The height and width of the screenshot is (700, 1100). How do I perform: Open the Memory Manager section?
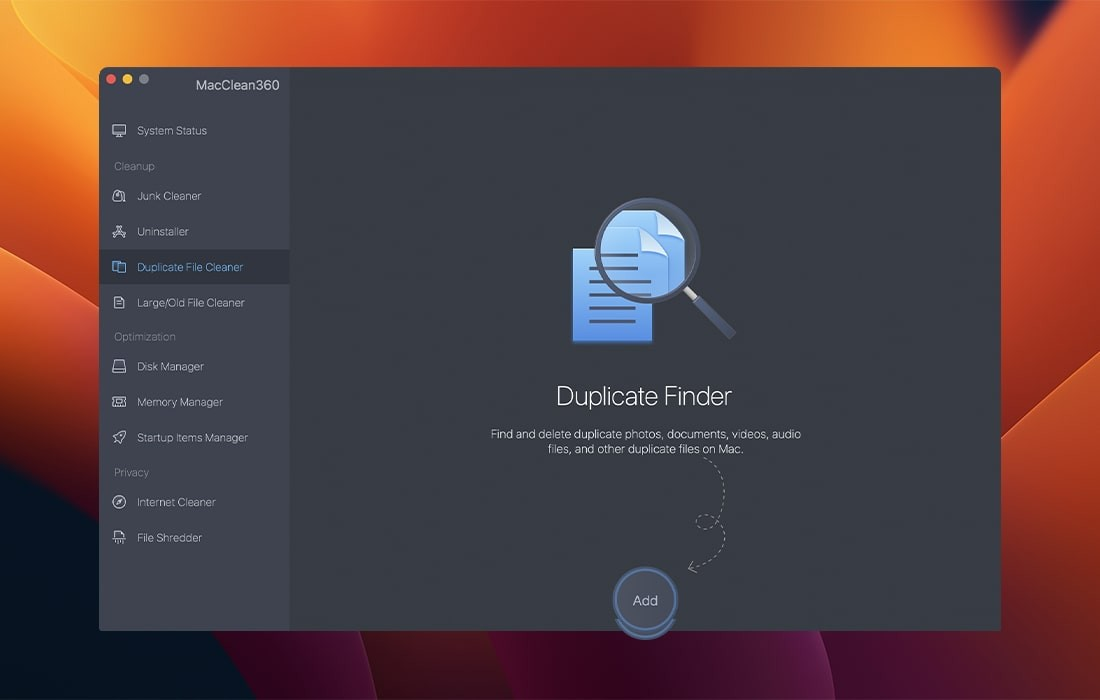click(x=180, y=402)
